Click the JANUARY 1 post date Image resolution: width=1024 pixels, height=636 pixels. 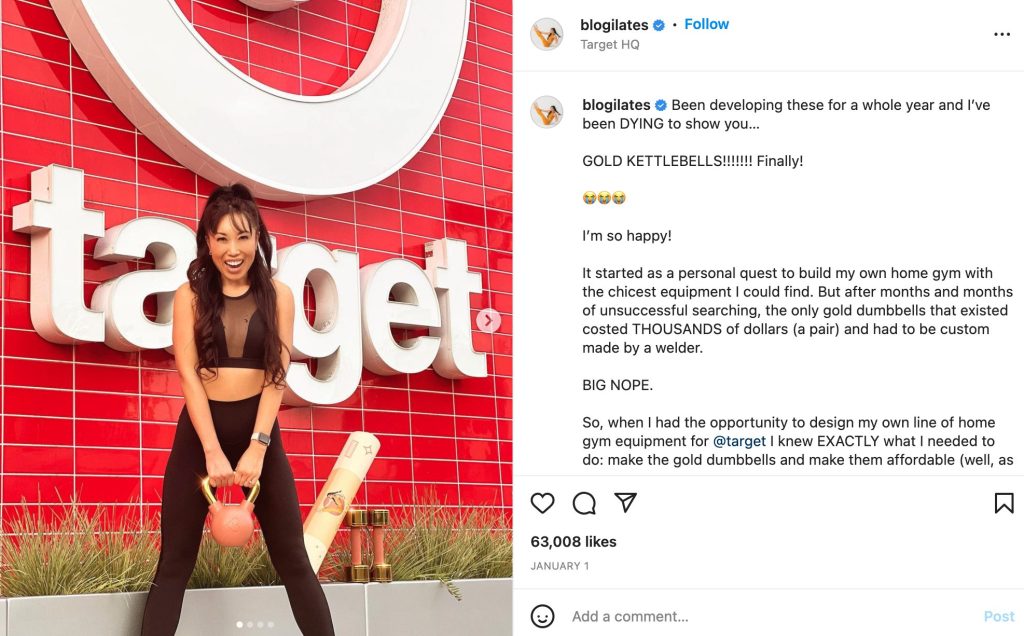(x=560, y=566)
